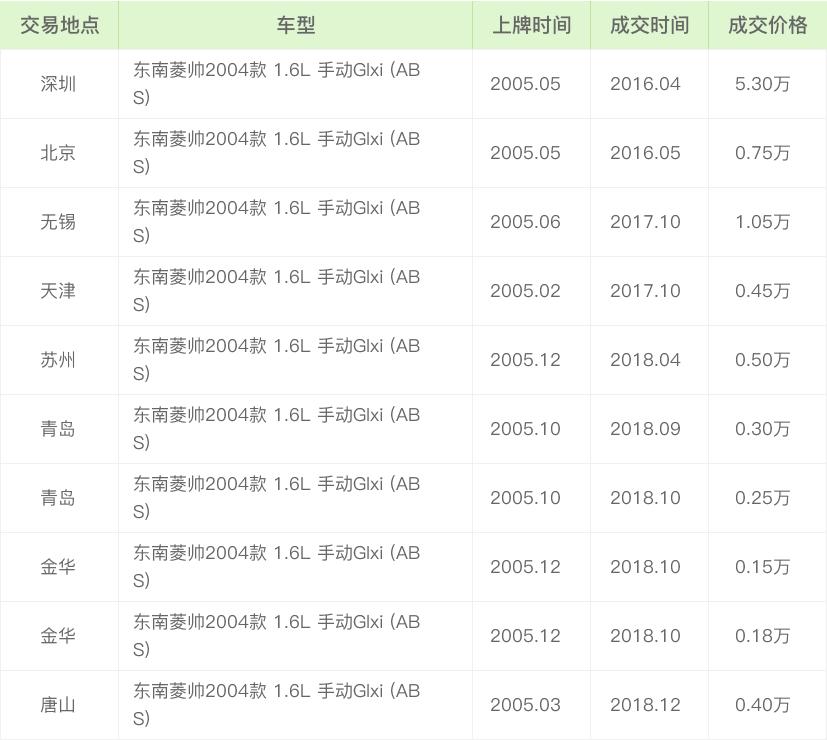Screen dimensions: 827x740
Task: Select the 2018.09 deal date cell
Action: pos(645,429)
